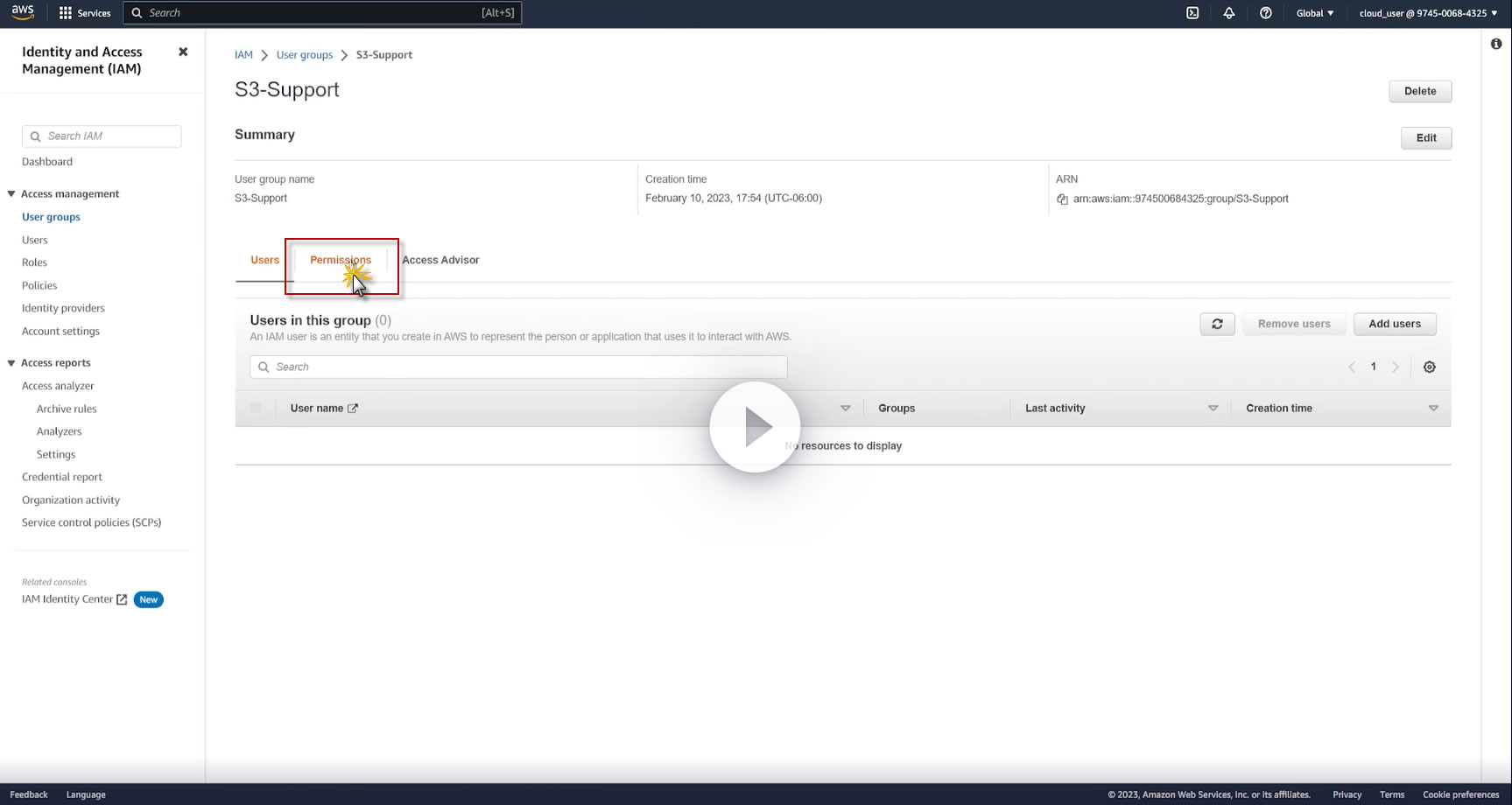
Task: Collapse the Access management section
Action: pyautogui.click(x=11, y=194)
